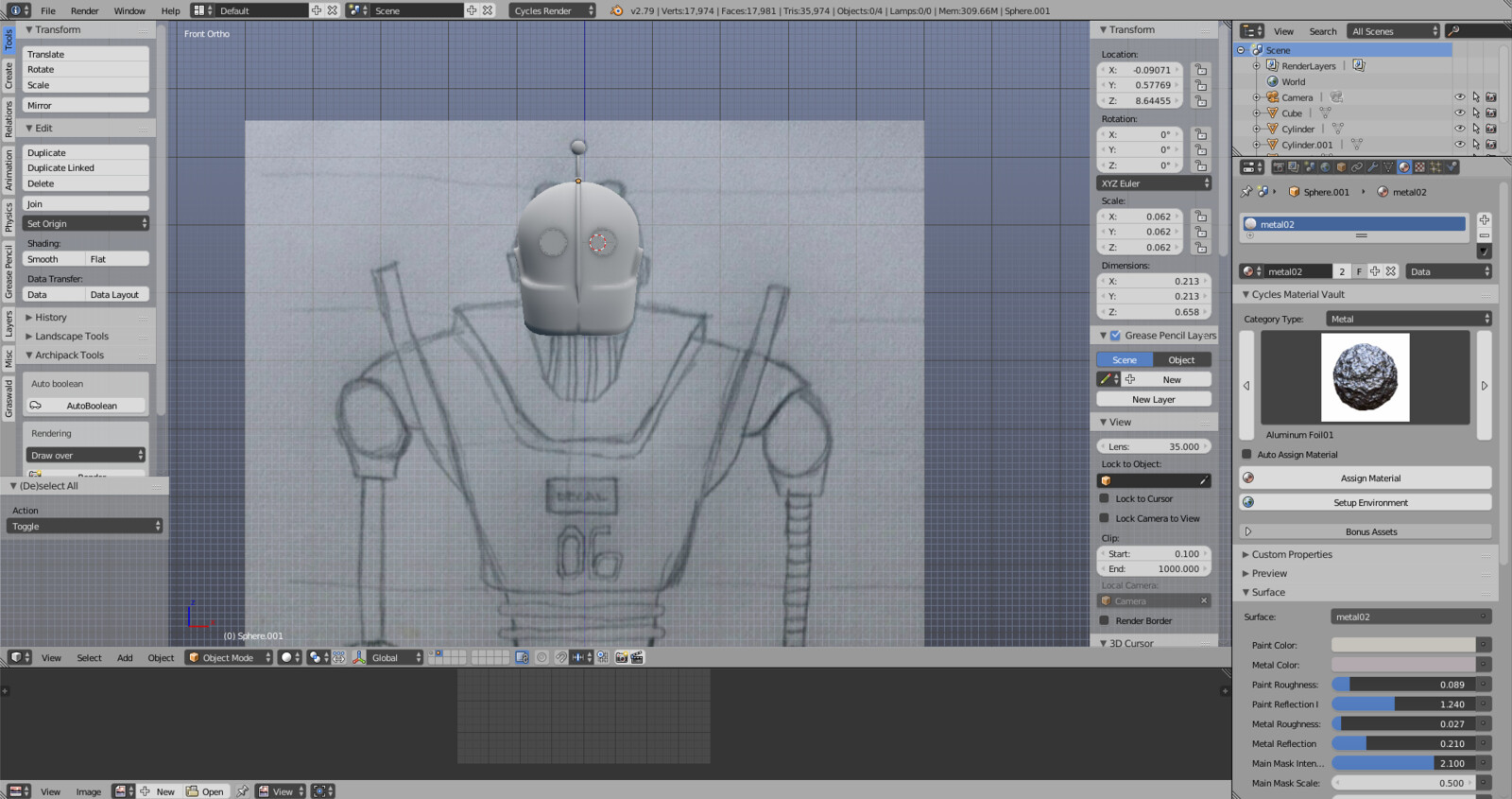Open the Category Type Metal dropdown
The image size is (1512, 799).
[x=1409, y=319]
